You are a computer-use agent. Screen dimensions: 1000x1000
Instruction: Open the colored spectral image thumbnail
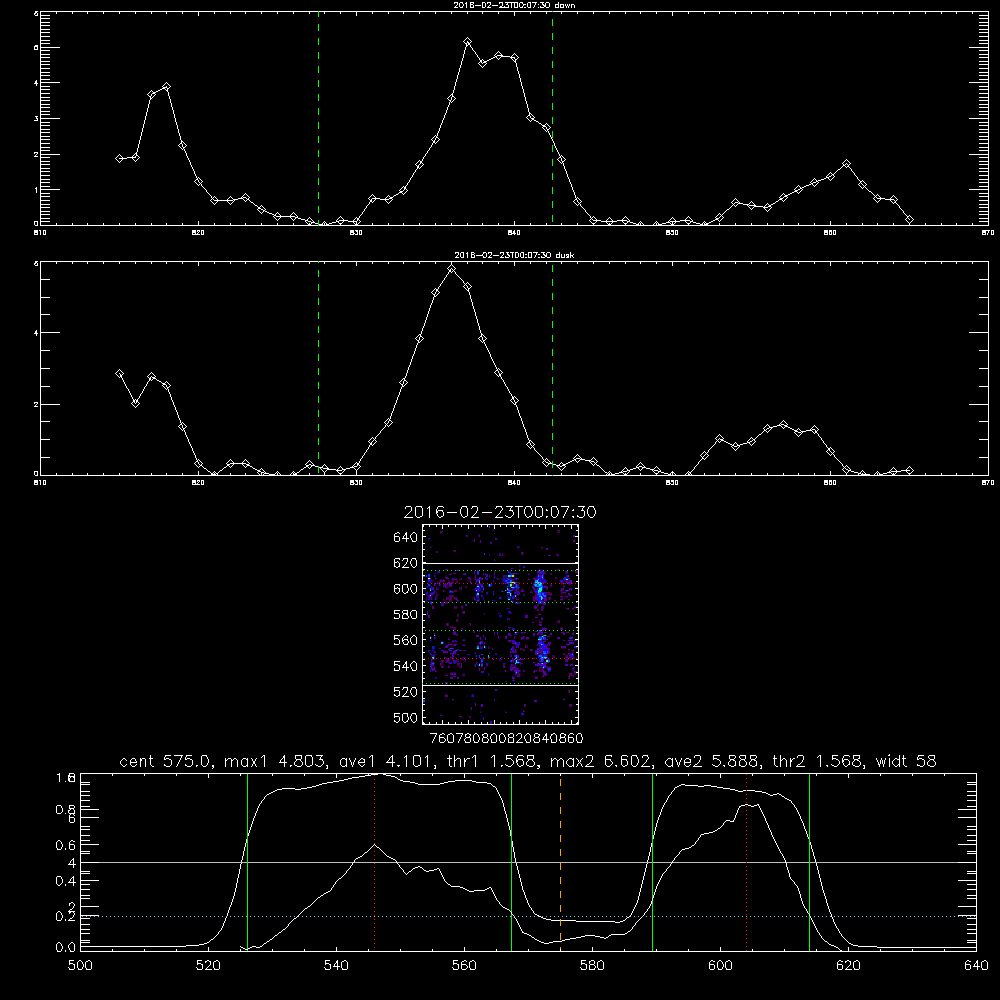[x=501, y=624]
